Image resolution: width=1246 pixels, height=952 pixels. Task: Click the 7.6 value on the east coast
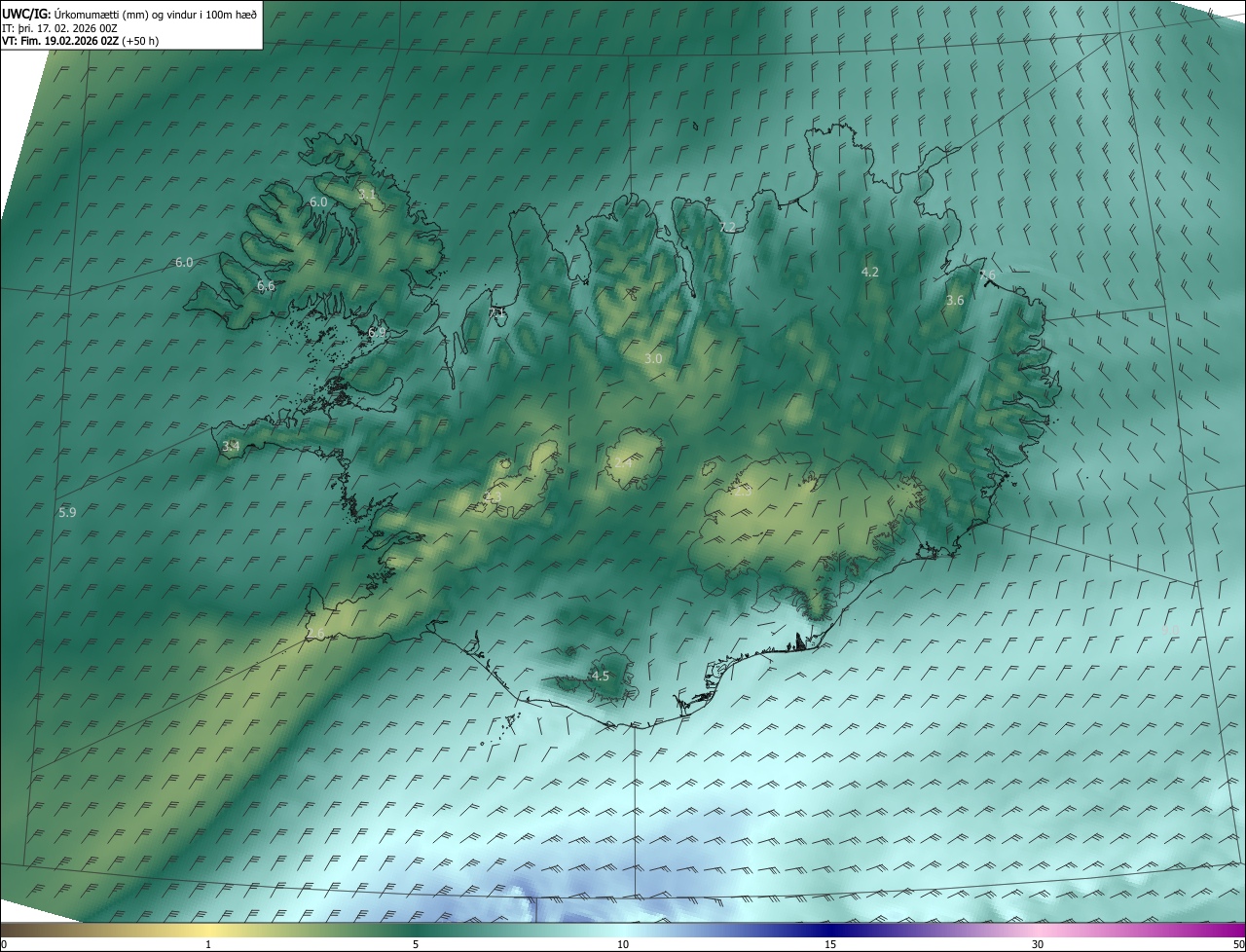tap(987, 275)
